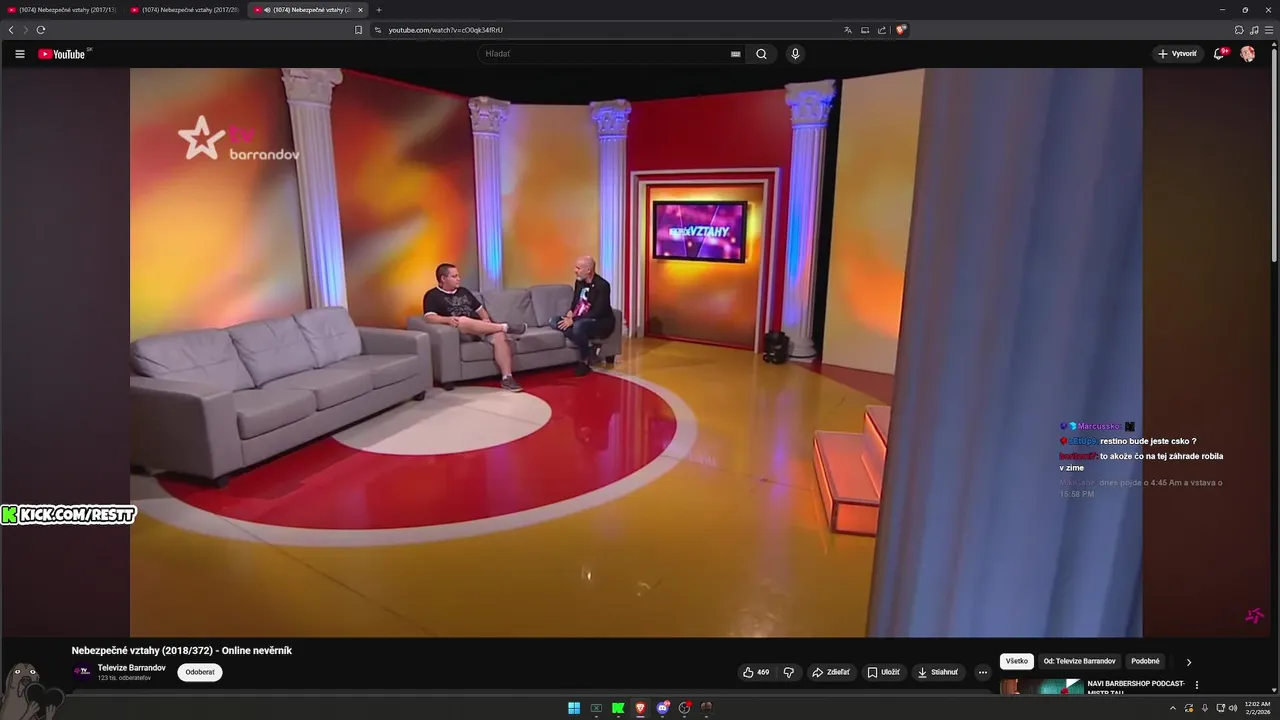Open the browser main menu

1268,30
